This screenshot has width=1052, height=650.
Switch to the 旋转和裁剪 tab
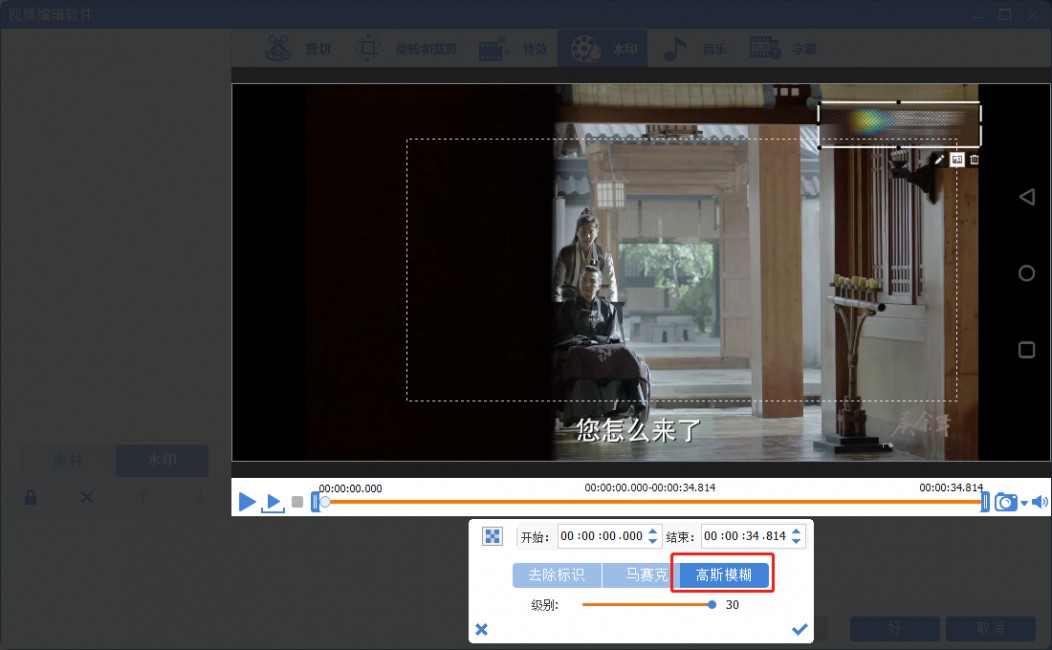pyautogui.click(x=406, y=49)
